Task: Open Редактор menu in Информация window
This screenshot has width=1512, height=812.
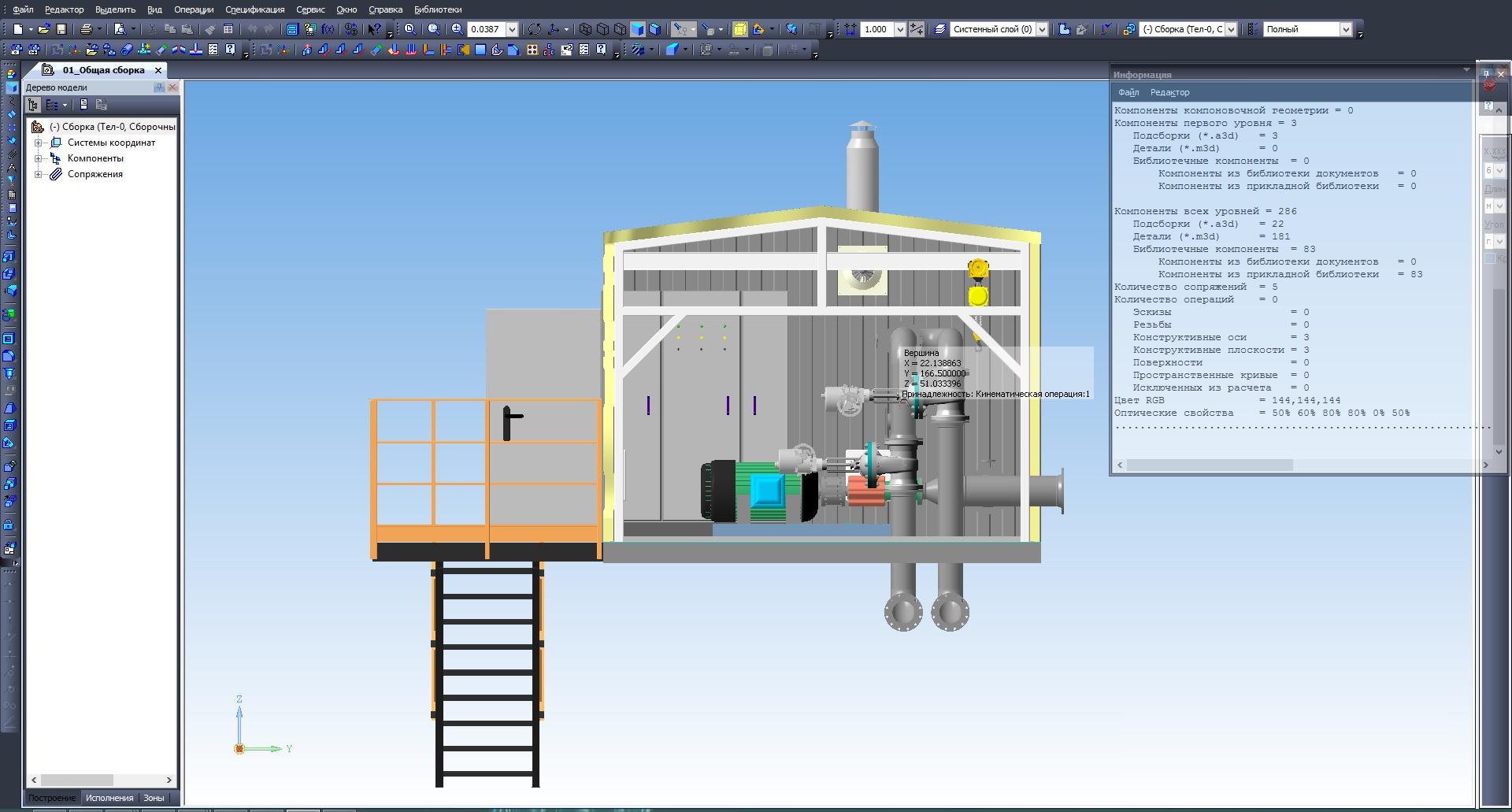Action: (x=1169, y=92)
